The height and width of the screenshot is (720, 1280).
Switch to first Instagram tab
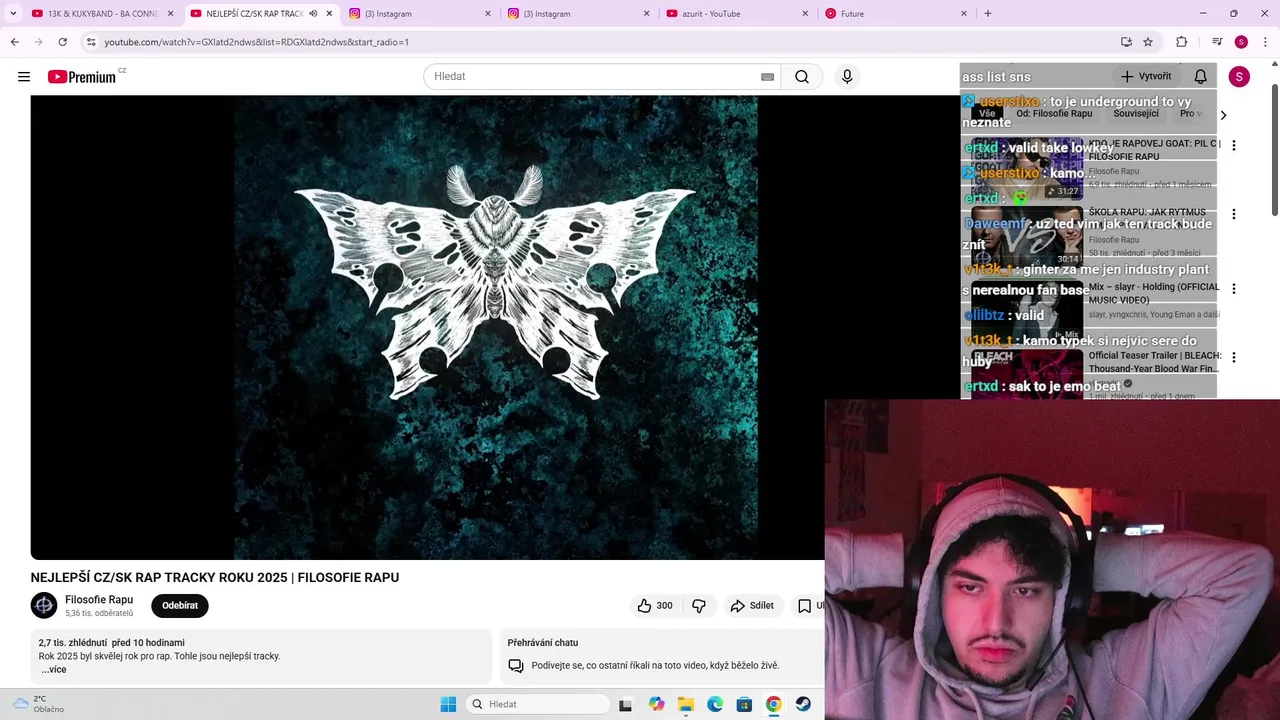[420, 14]
